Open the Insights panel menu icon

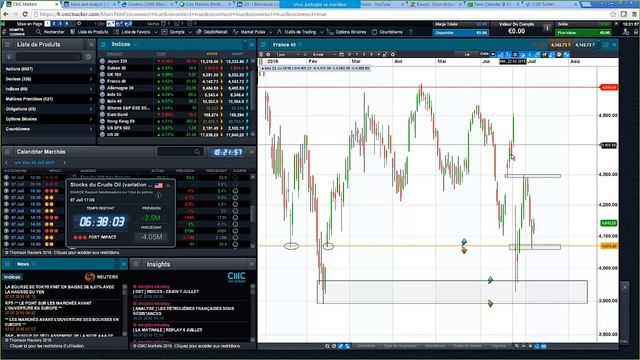[x=136, y=264]
